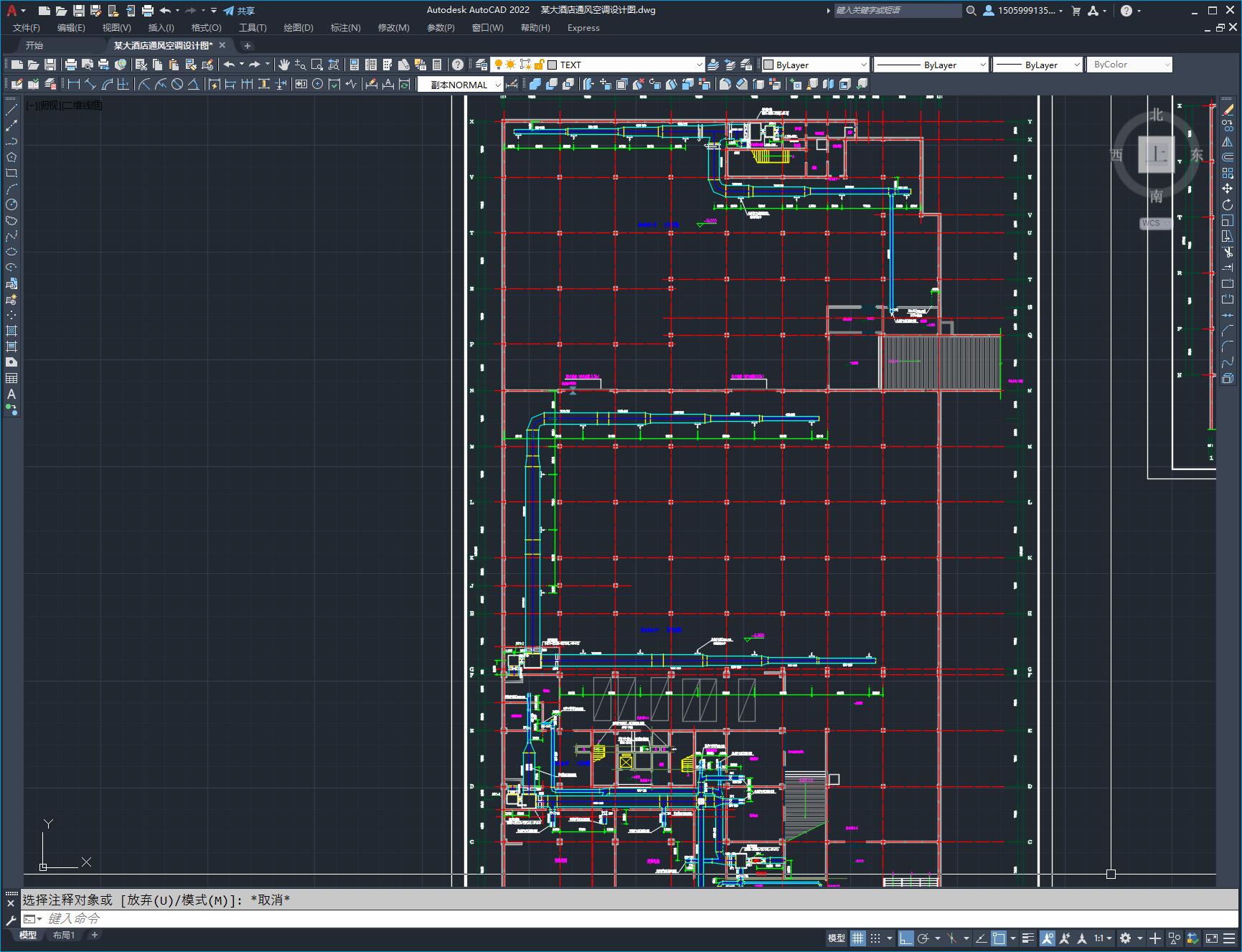Image resolution: width=1242 pixels, height=952 pixels.
Task: Click the 模型 button in status bar
Action: pos(837,938)
